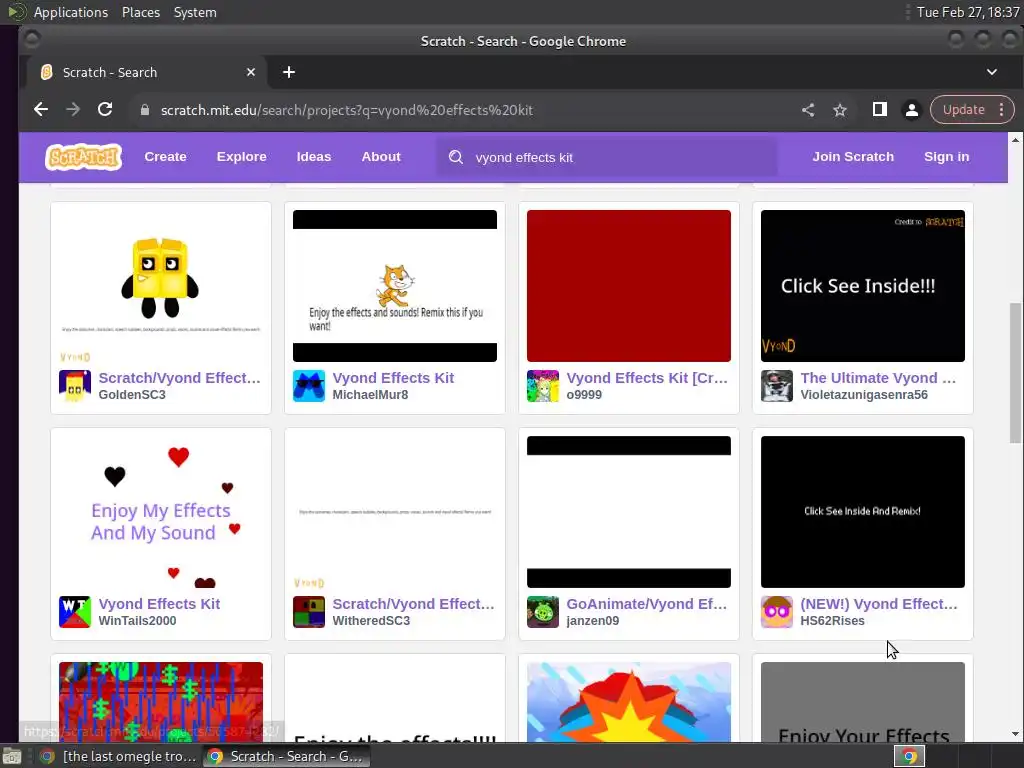Click Sign in link
1024x768 pixels.
947,157
